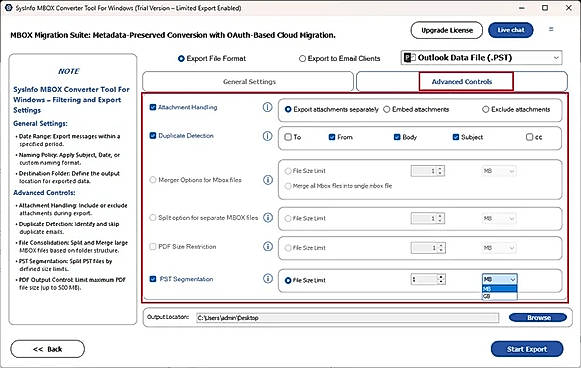Uncheck the Duplicate Detection checkbox
This screenshot has height=368, width=581.
[x=153, y=136]
